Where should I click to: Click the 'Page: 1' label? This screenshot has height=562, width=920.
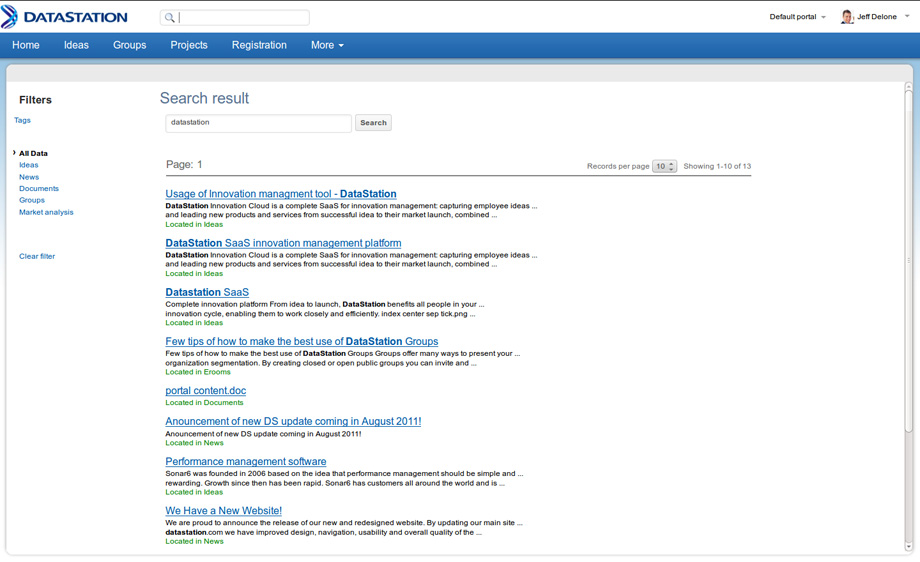click(184, 165)
